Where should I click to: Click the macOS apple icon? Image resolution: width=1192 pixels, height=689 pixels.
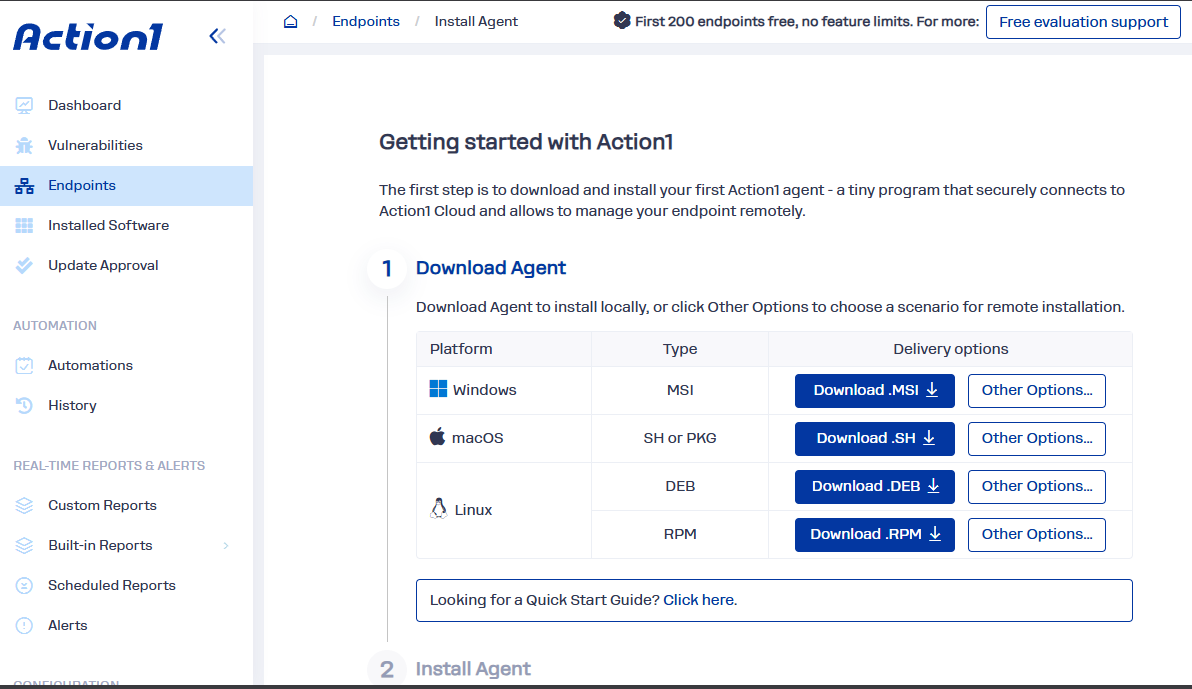pyautogui.click(x=437, y=437)
